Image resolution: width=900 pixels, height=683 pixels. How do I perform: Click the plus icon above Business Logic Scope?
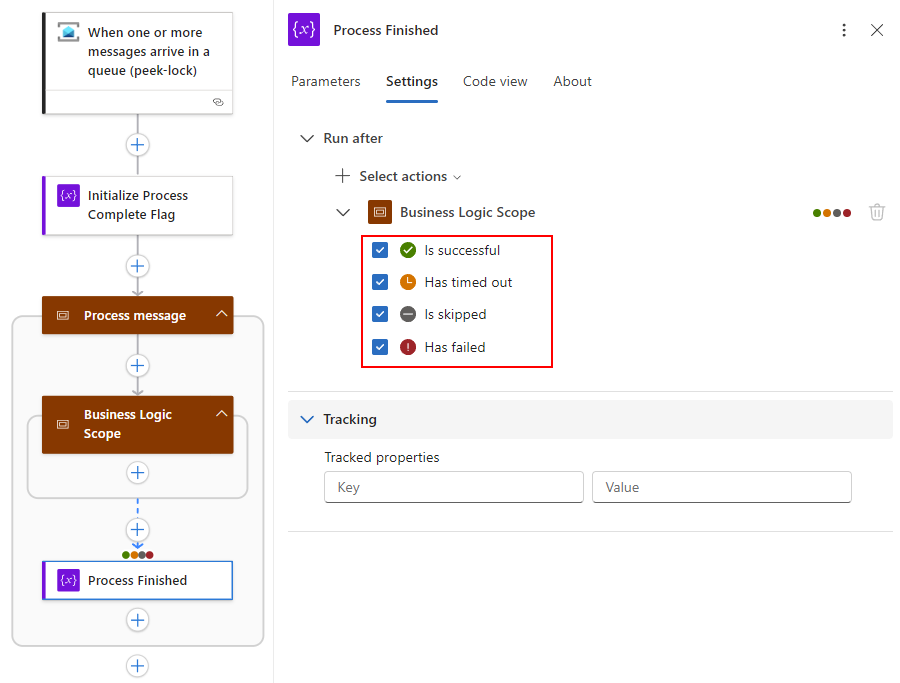coord(138,365)
